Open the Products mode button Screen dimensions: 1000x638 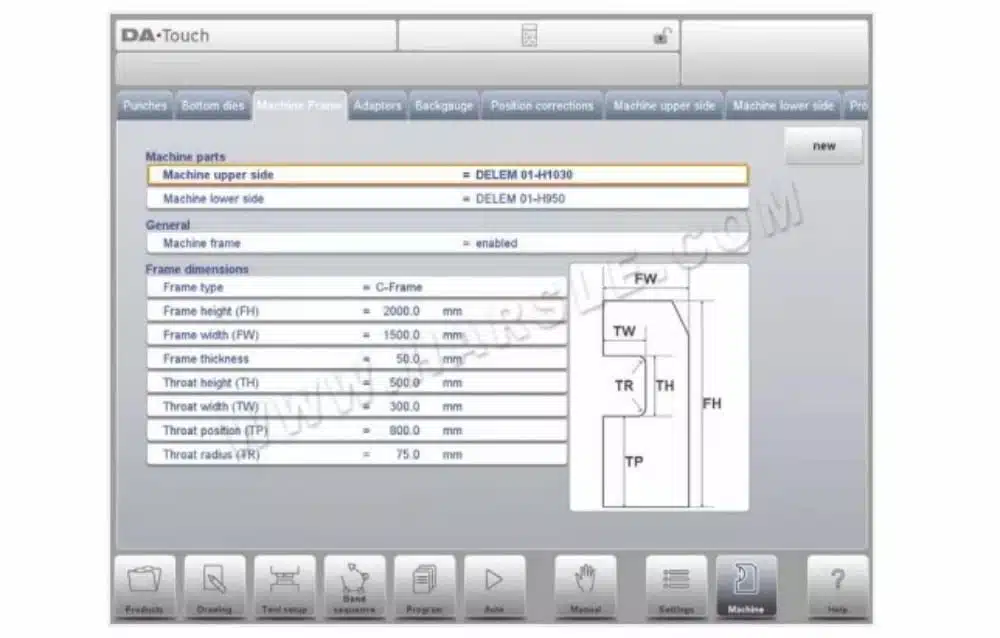pos(145,587)
